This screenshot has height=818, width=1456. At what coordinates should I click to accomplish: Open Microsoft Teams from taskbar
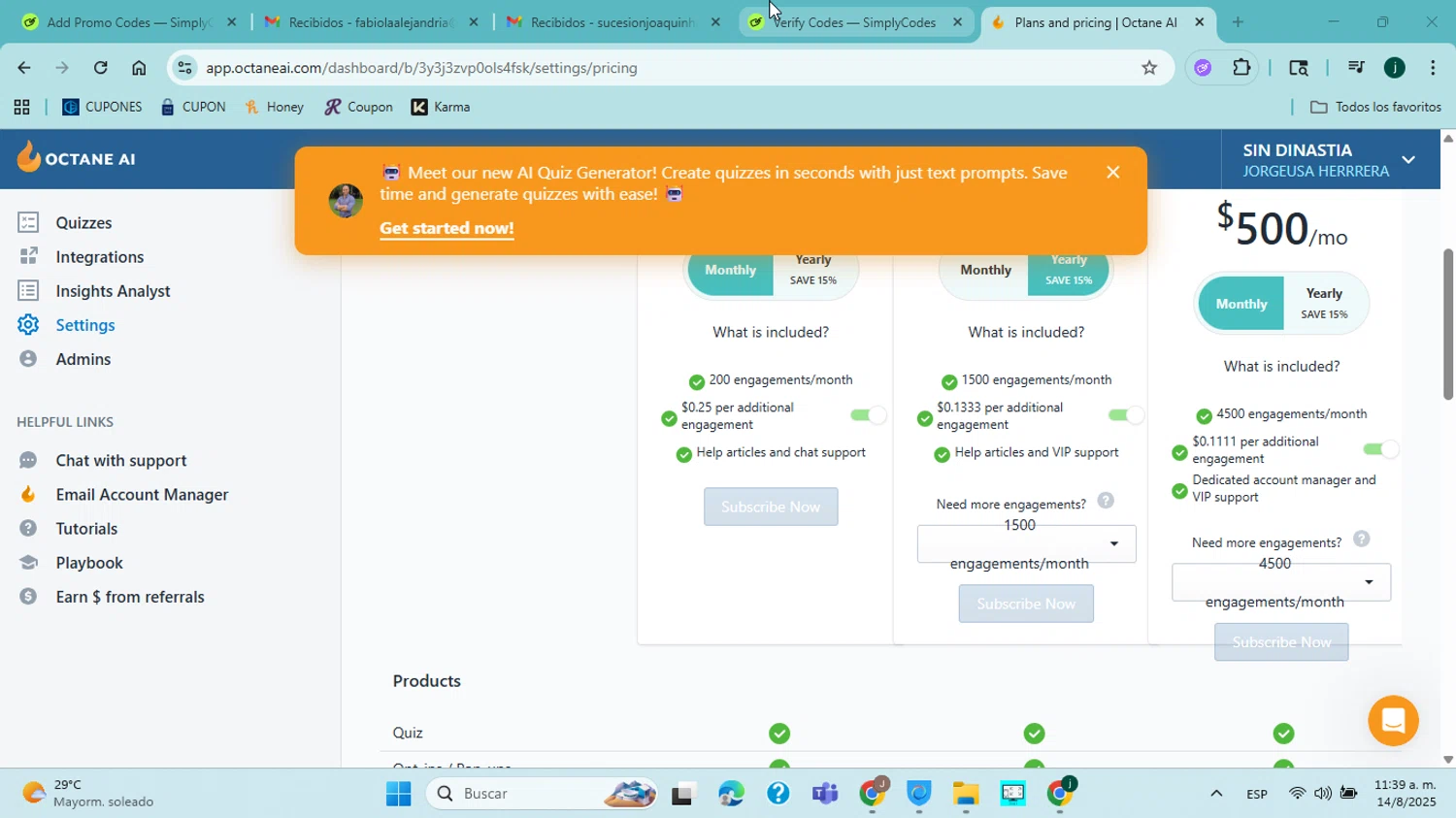825,794
